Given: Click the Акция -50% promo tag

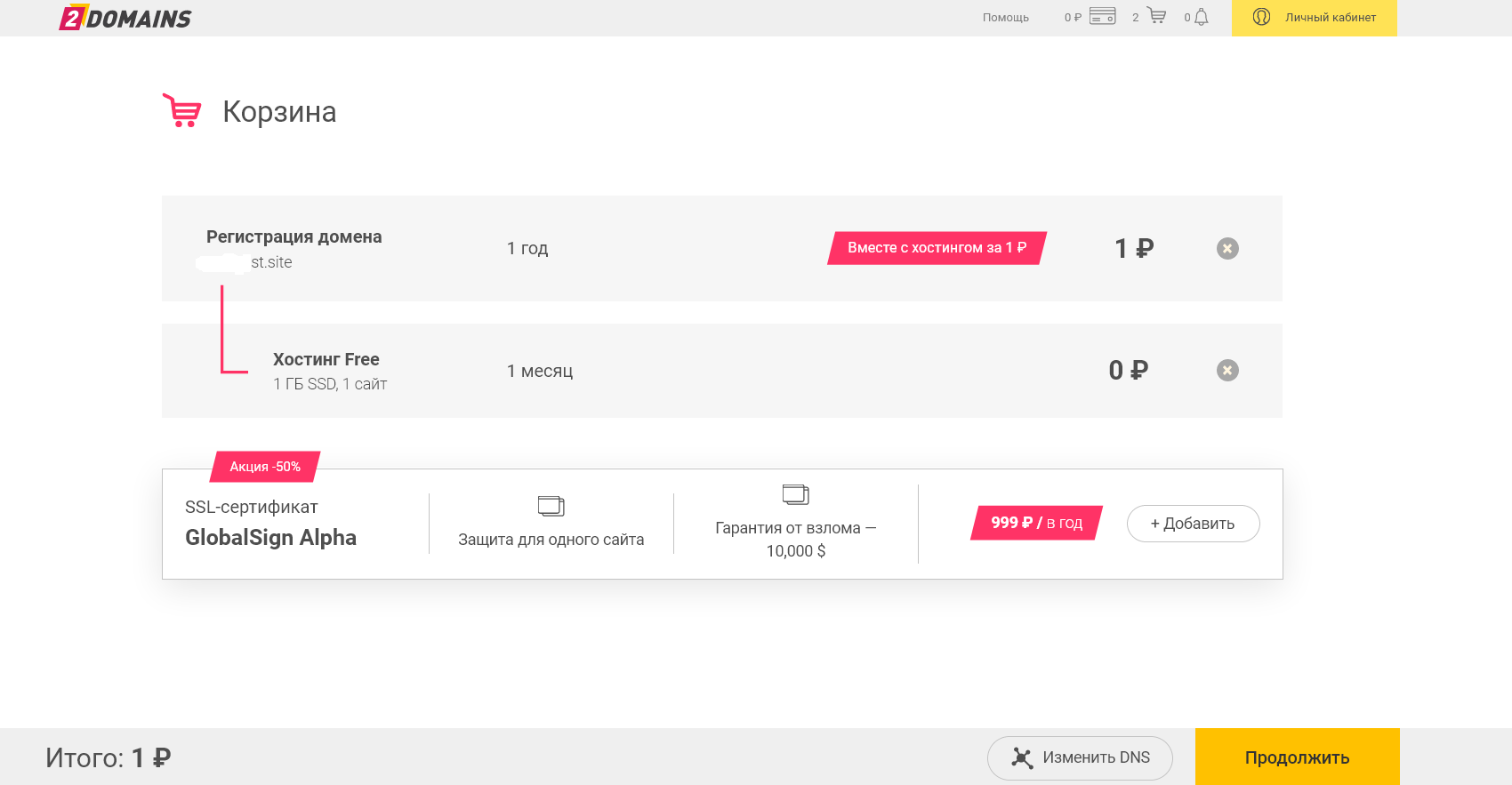Looking at the screenshot, I should pos(265,467).
